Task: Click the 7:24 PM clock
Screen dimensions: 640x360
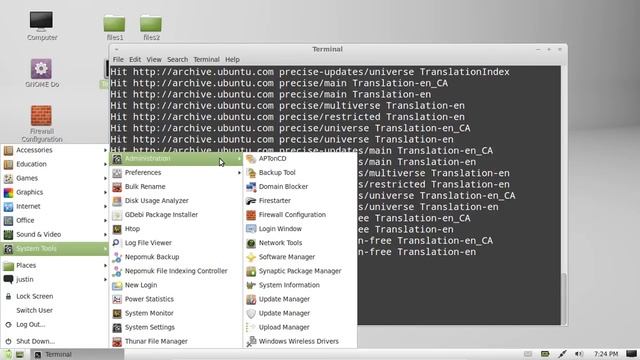Action: coord(606,354)
